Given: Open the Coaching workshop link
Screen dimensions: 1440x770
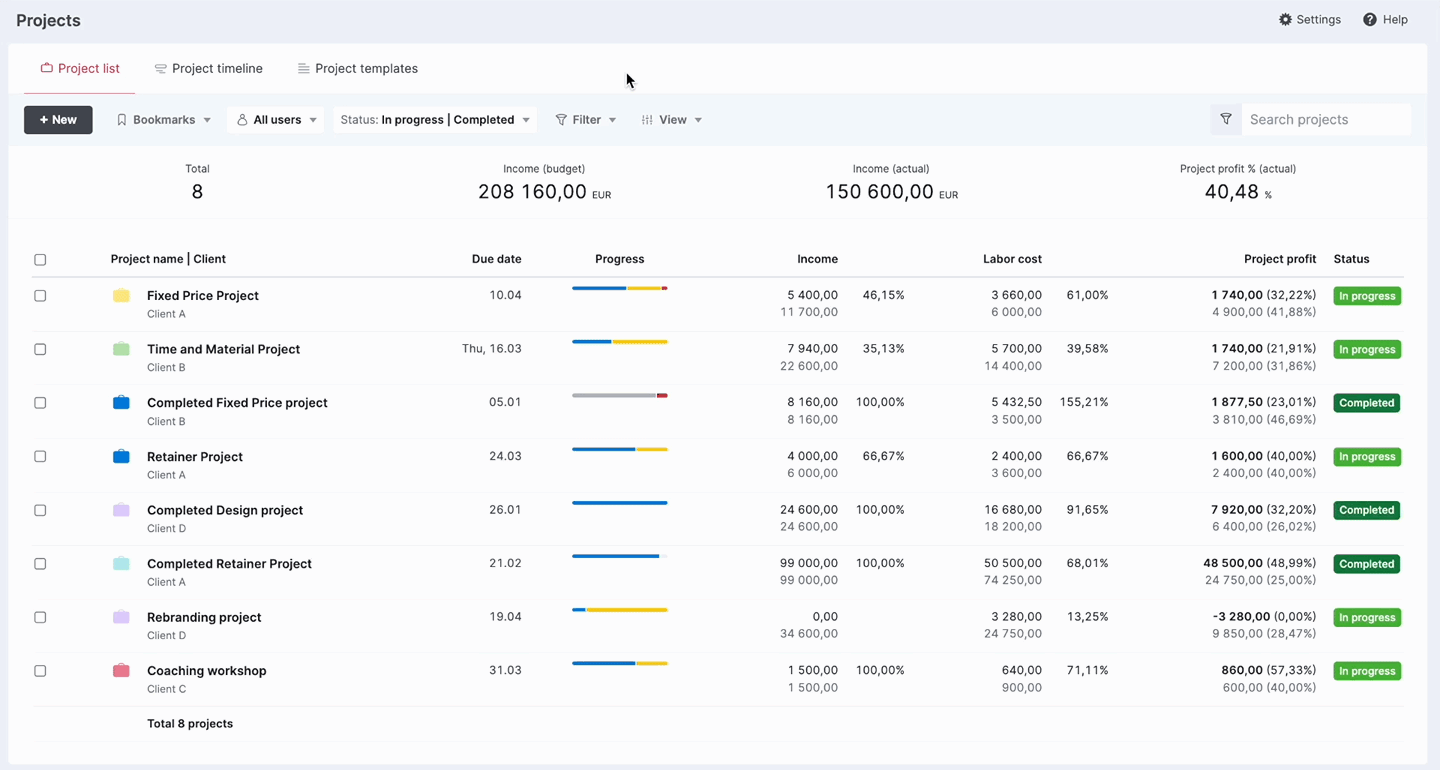Looking at the screenshot, I should point(207,671).
